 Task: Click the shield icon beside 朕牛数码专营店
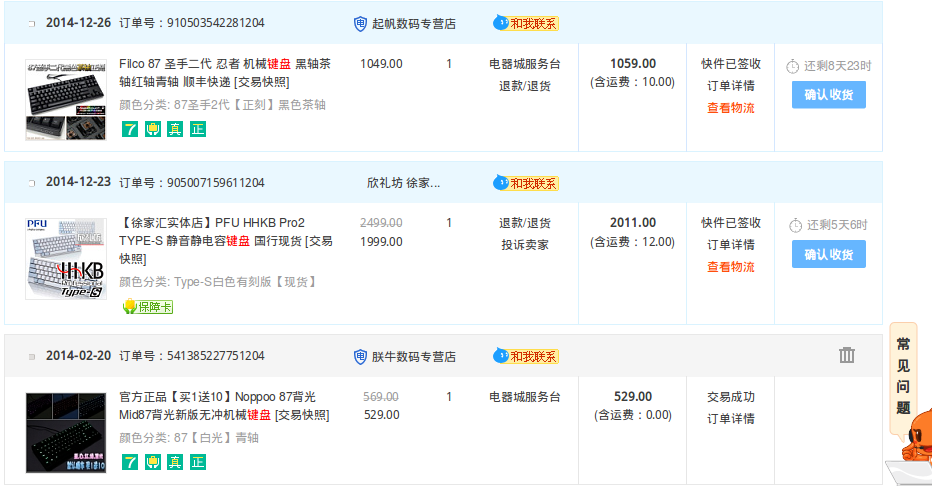(x=361, y=356)
